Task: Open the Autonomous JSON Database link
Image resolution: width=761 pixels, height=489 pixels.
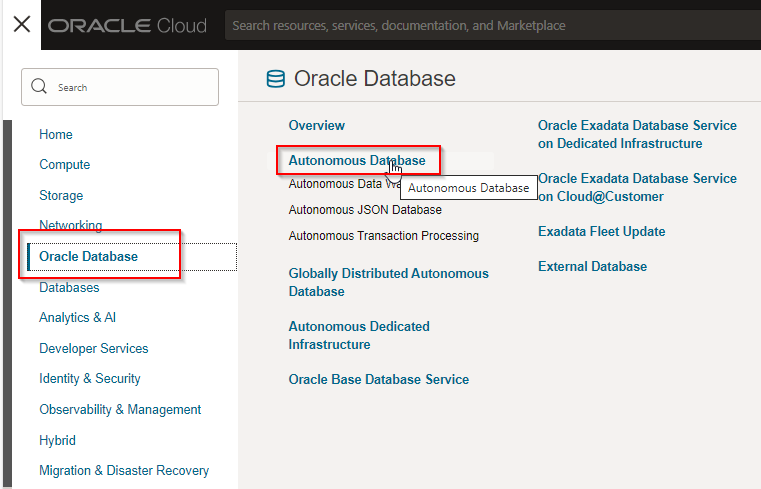Action: [x=365, y=210]
